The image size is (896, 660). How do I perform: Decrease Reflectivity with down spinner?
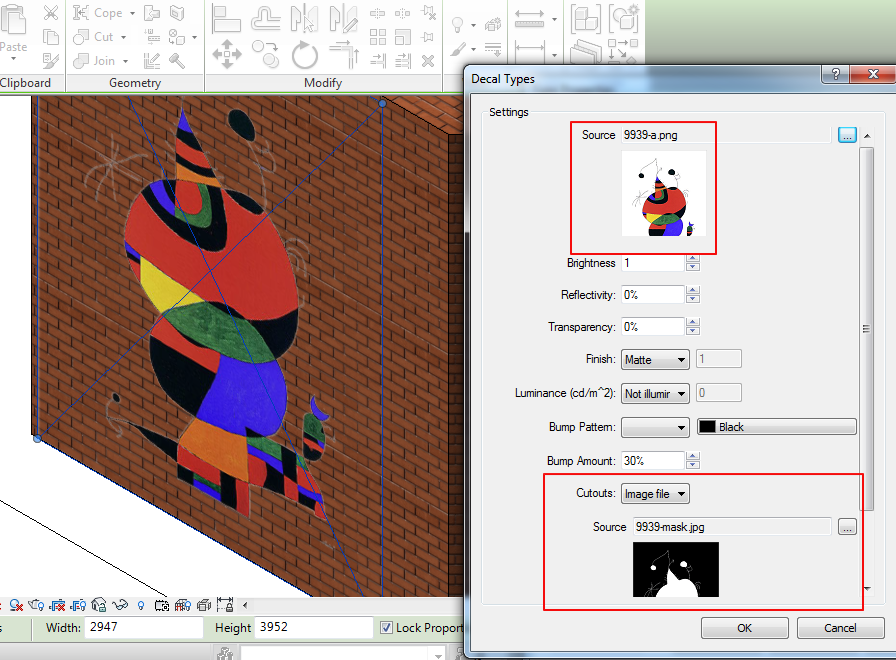pos(693,299)
